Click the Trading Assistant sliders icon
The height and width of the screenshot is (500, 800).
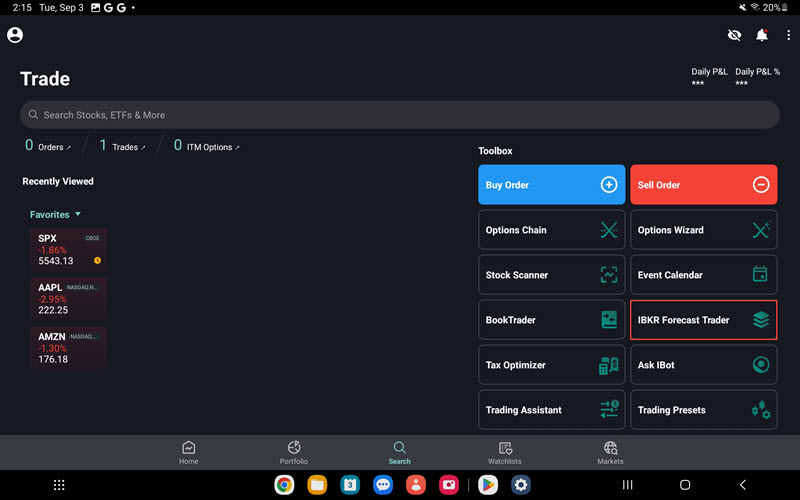click(609, 409)
